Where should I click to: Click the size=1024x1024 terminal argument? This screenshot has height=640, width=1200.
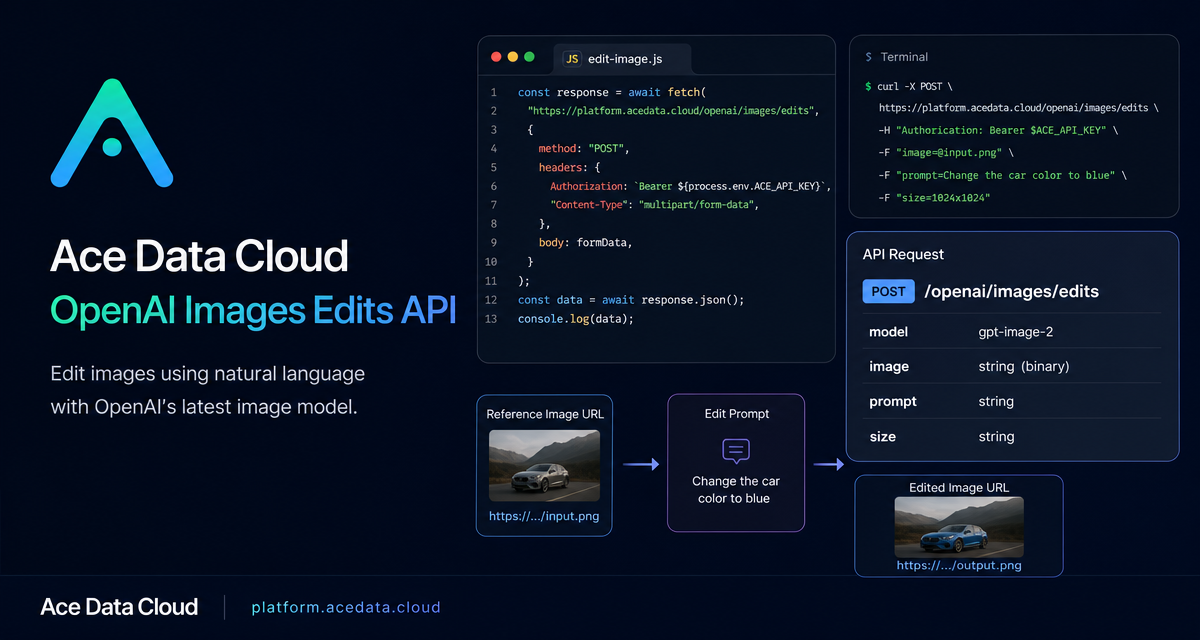[935, 197]
